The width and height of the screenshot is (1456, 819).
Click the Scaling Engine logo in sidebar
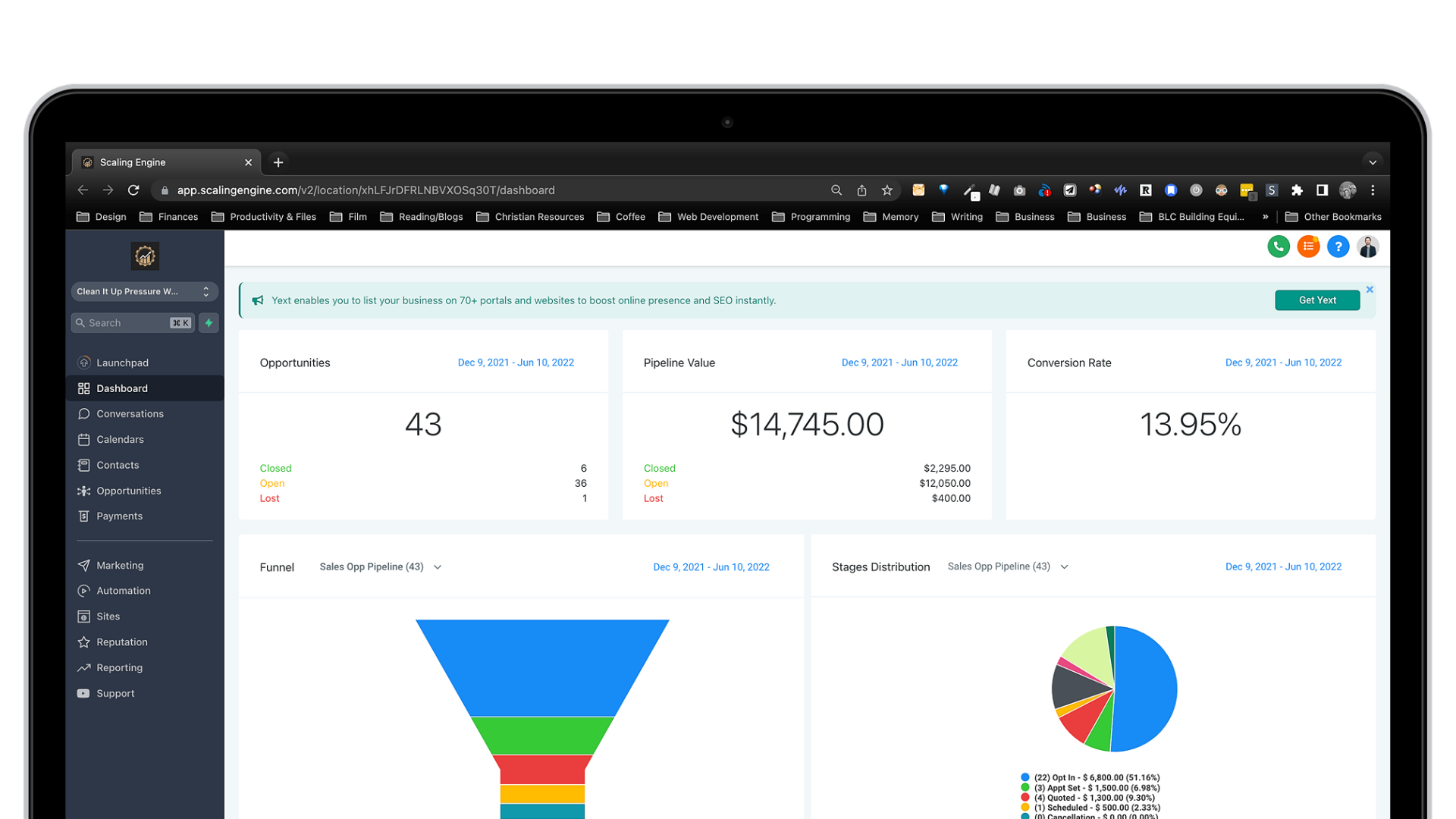coord(145,256)
